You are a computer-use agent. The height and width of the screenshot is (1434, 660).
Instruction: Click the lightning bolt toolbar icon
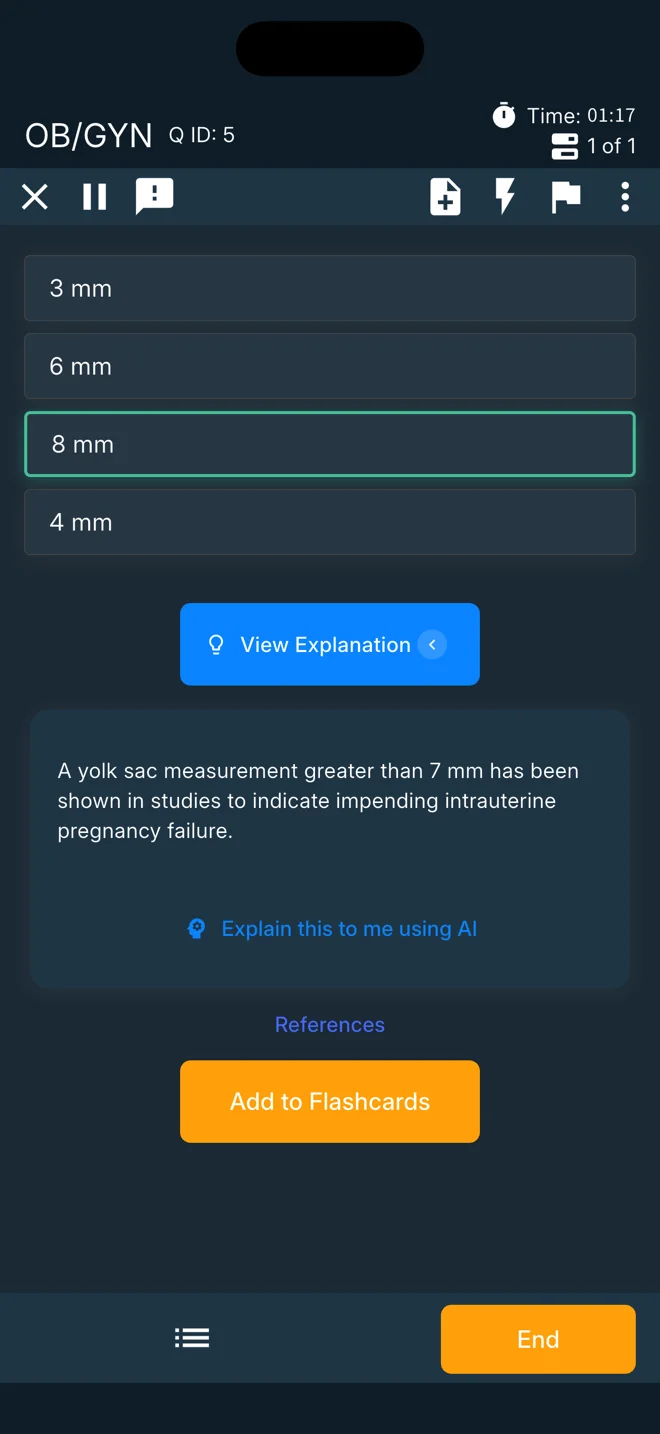click(505, 197)
